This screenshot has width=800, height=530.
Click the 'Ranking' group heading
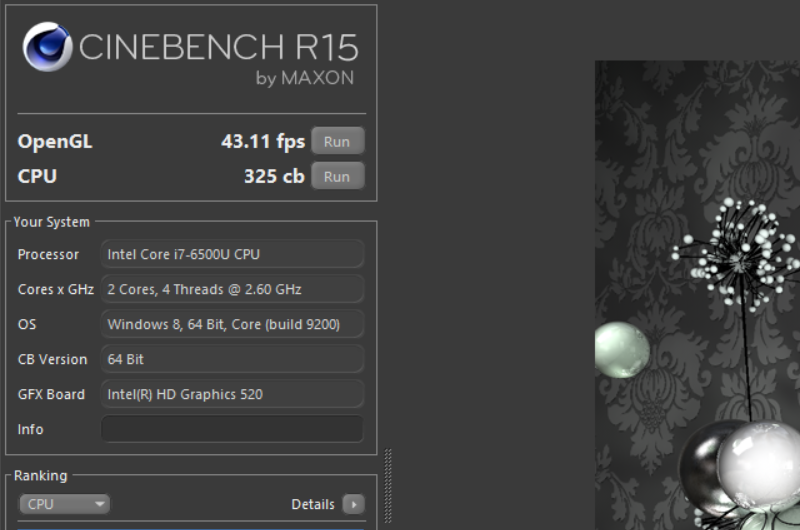tap(40, 475)
